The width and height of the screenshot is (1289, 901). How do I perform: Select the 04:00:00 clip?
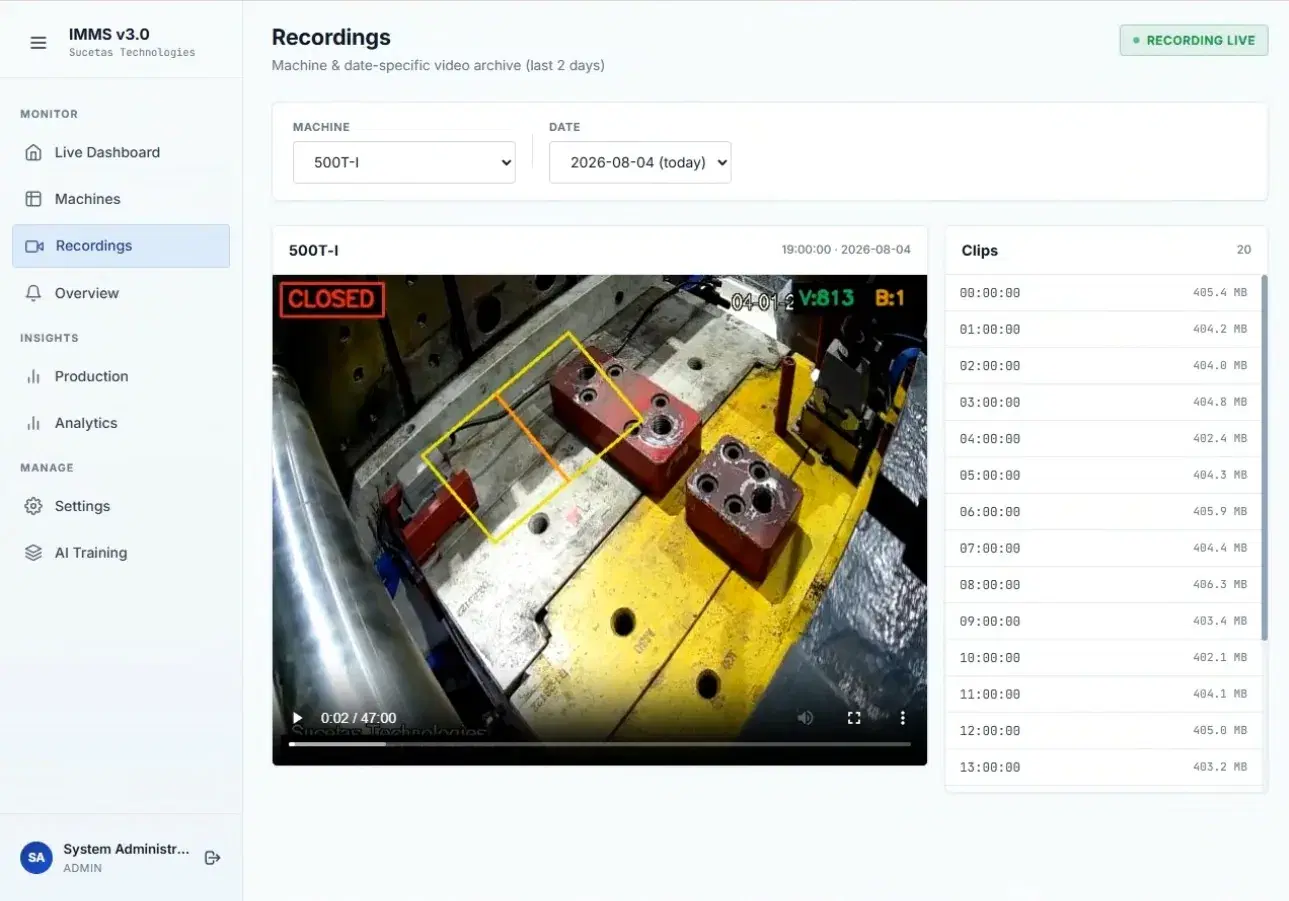point(1103,439)
